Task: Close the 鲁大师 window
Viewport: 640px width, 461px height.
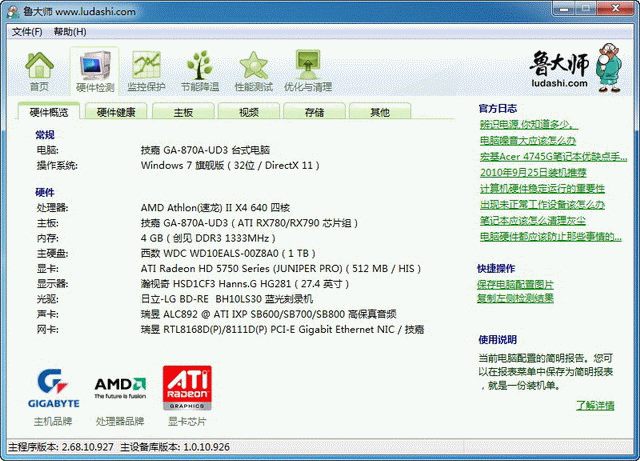Action: point(615,8)
